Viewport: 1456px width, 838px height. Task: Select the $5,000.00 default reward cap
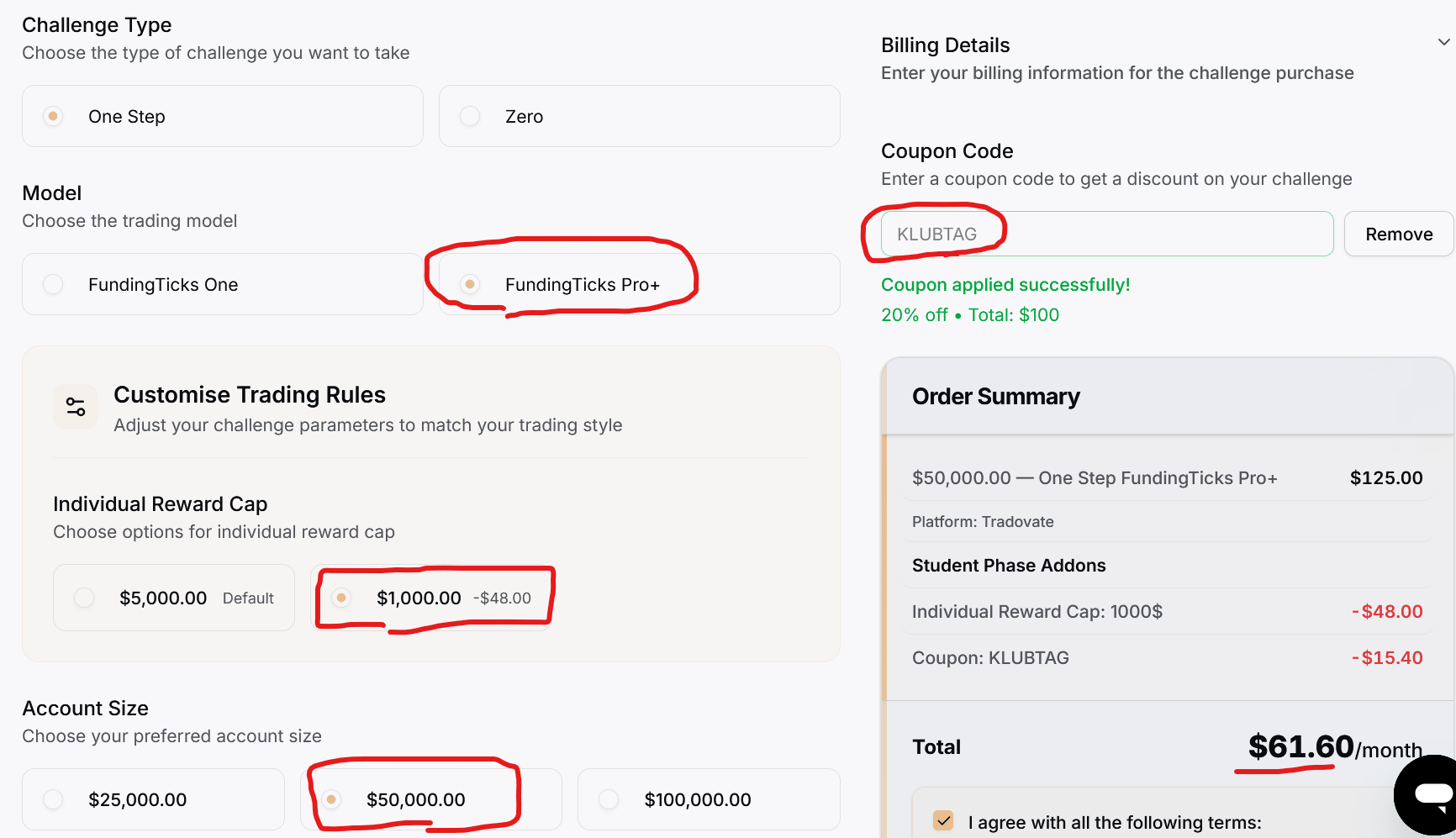[84, 598]
